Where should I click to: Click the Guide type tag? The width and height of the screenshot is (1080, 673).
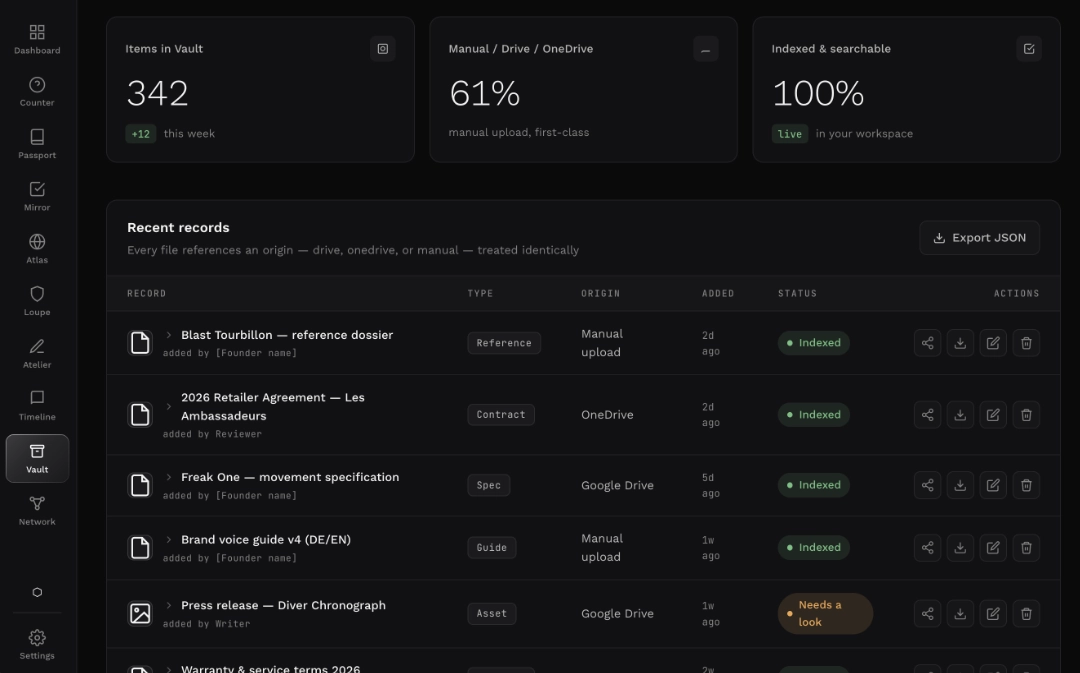click(492, 548)
